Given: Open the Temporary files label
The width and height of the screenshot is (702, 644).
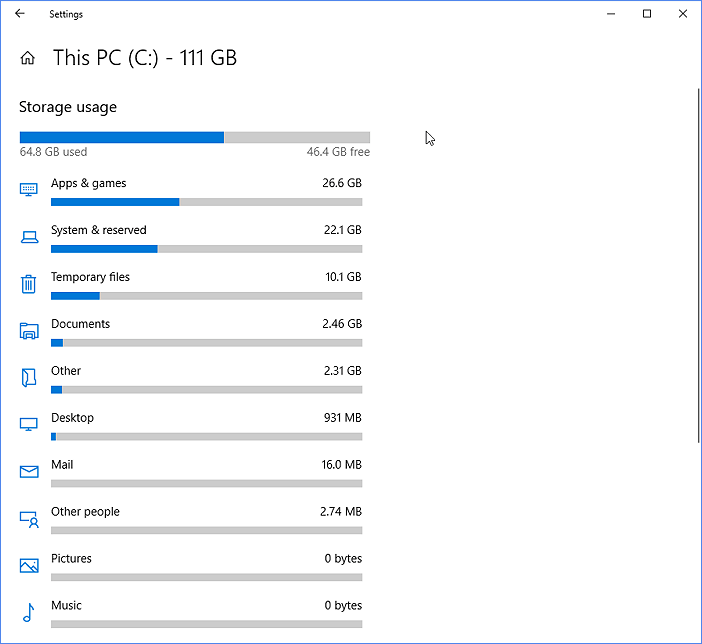Looking at the screenshot, I should (x=90, y=277).
